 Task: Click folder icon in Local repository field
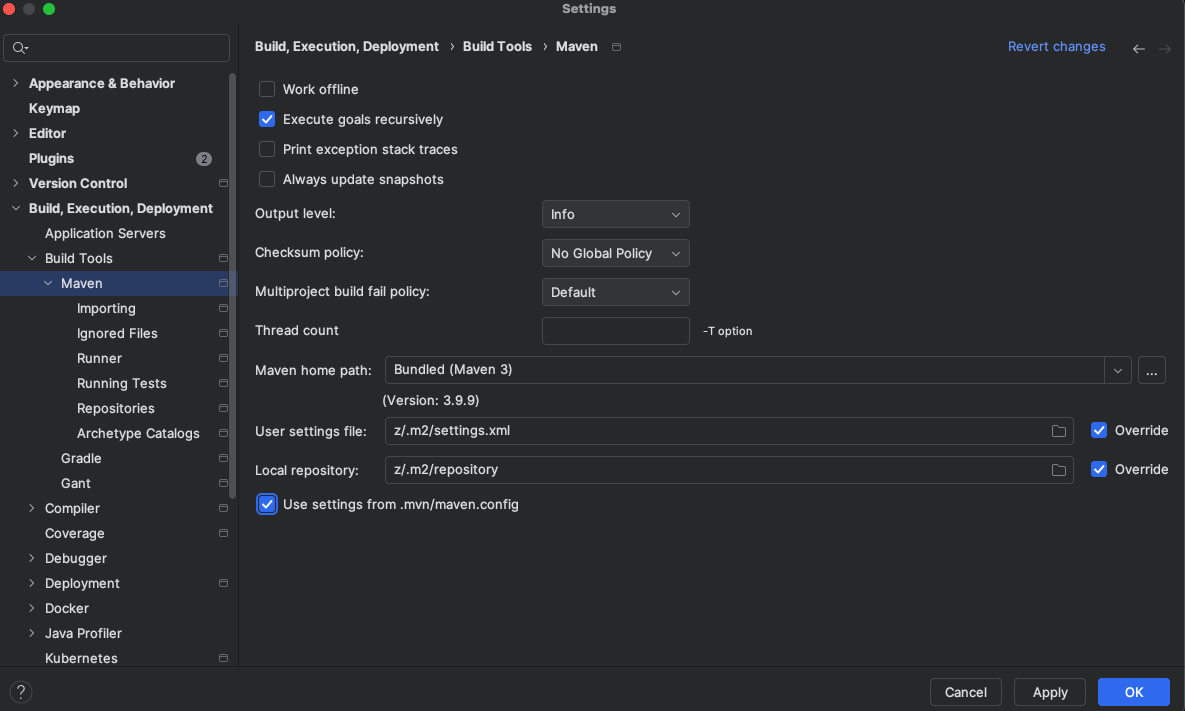pyautogui.click(x=1058, y=470)
